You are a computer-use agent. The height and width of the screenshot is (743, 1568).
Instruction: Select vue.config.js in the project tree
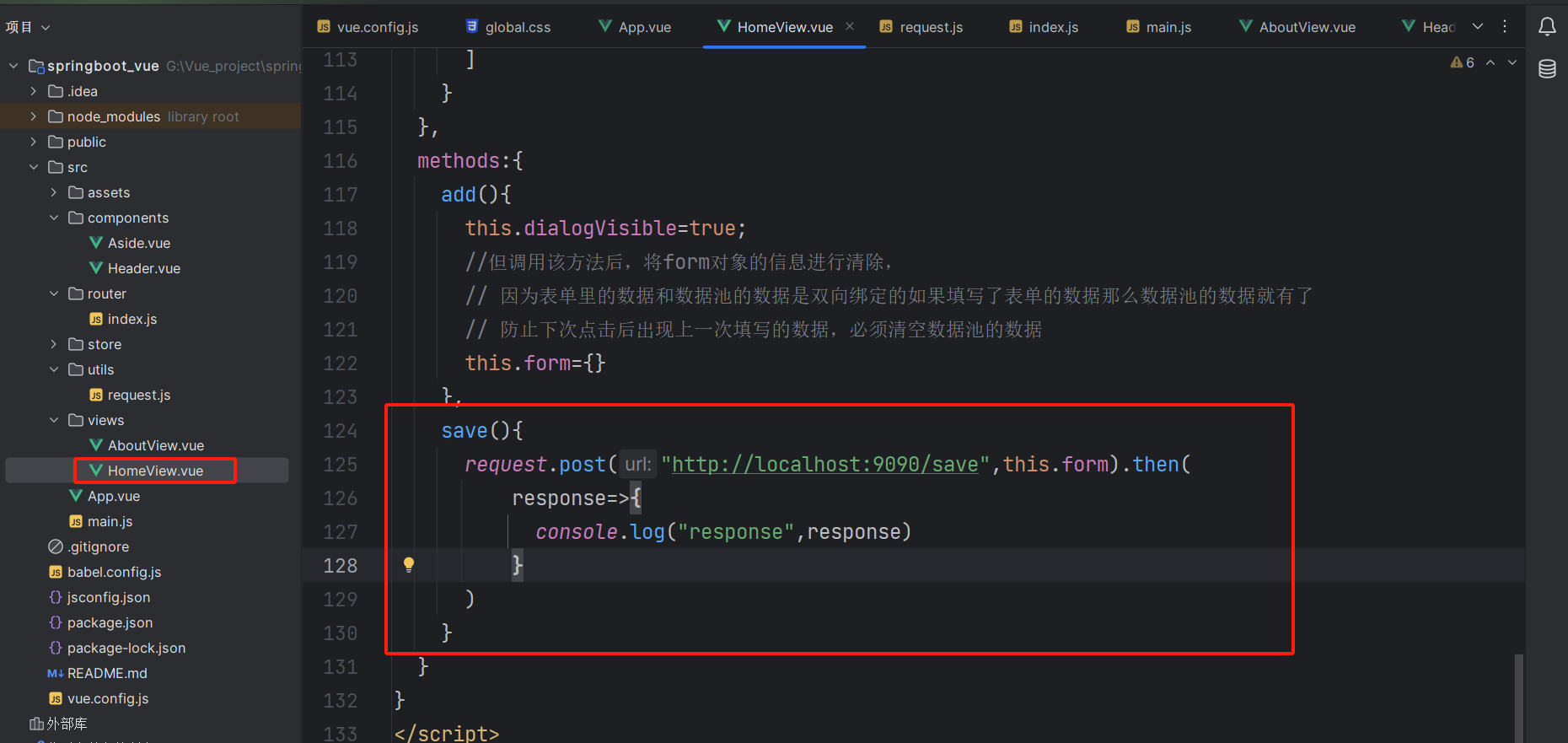[99, 698]
